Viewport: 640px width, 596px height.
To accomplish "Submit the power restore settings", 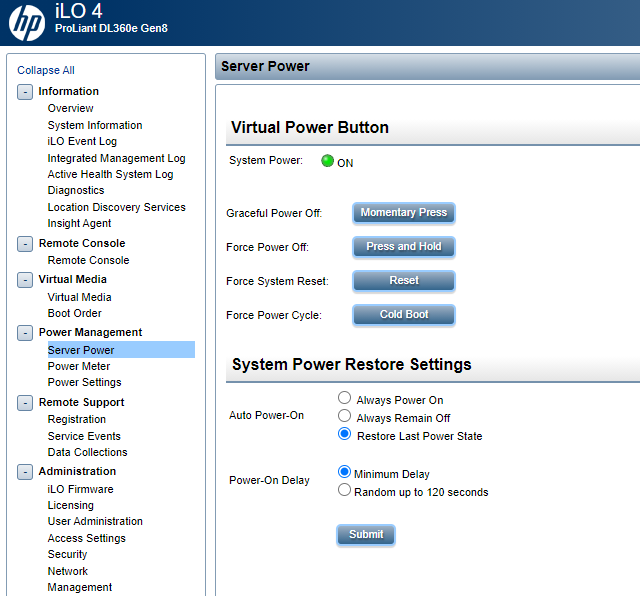I will [x=366, y=534].
